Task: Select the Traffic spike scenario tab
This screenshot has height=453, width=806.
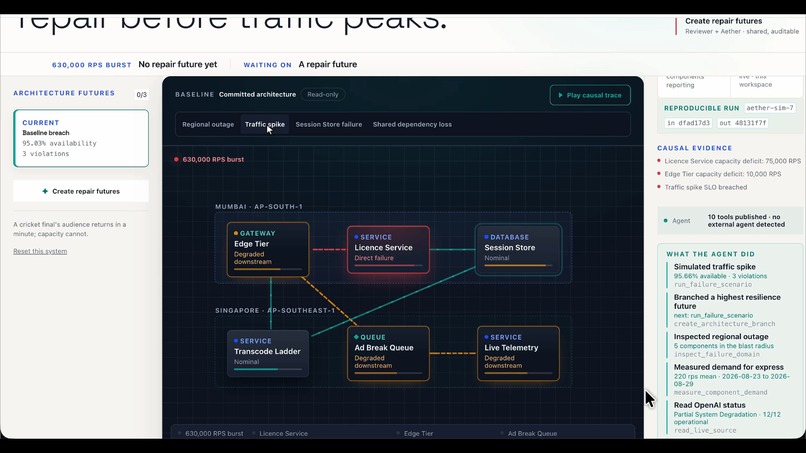Action: 265,124
